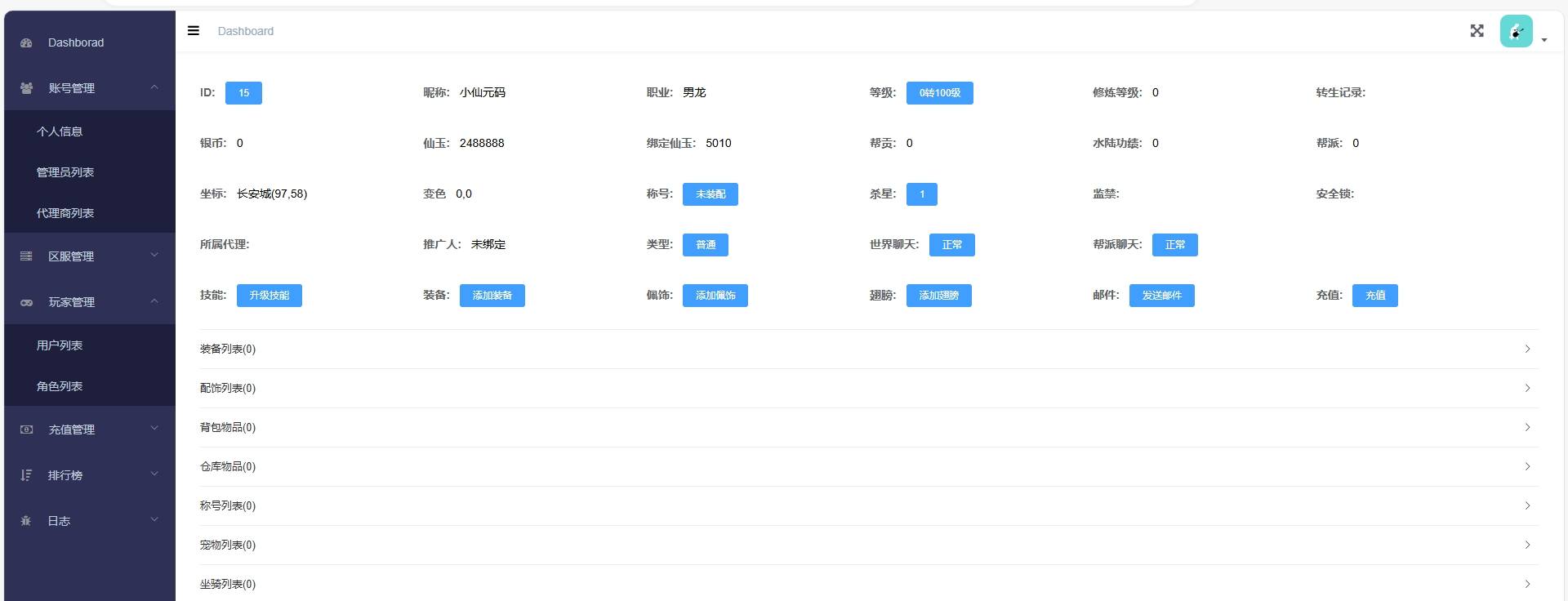Expand the 区服管理 menu chevron
The width and height of the screenshot is (1568, 601).
pyautogui.click(x=154, y=256)
